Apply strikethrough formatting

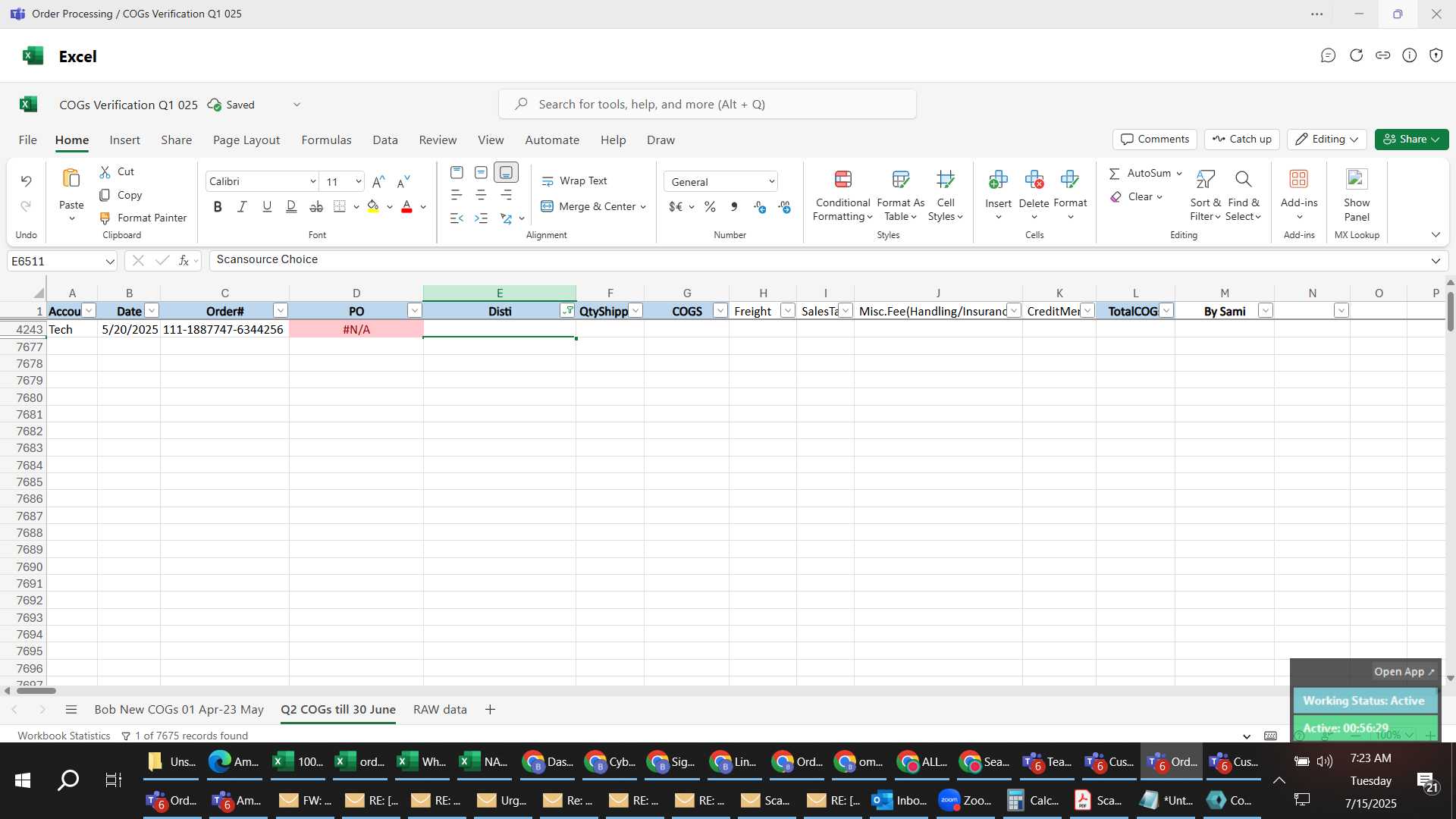(316, 206)
